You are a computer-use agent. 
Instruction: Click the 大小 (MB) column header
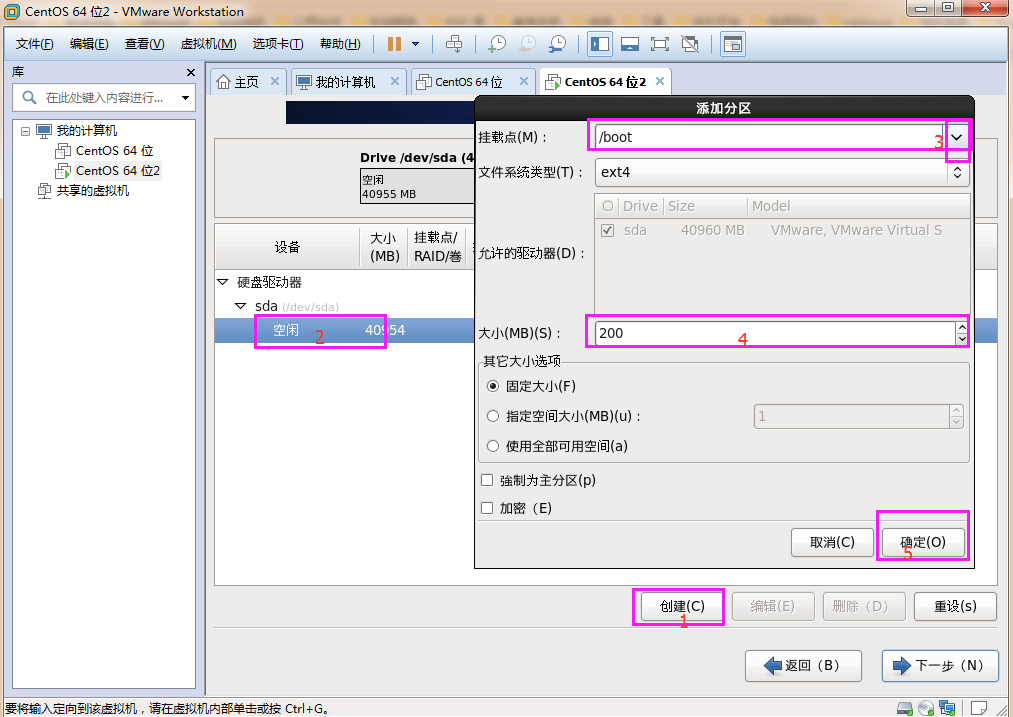(384, 247)
